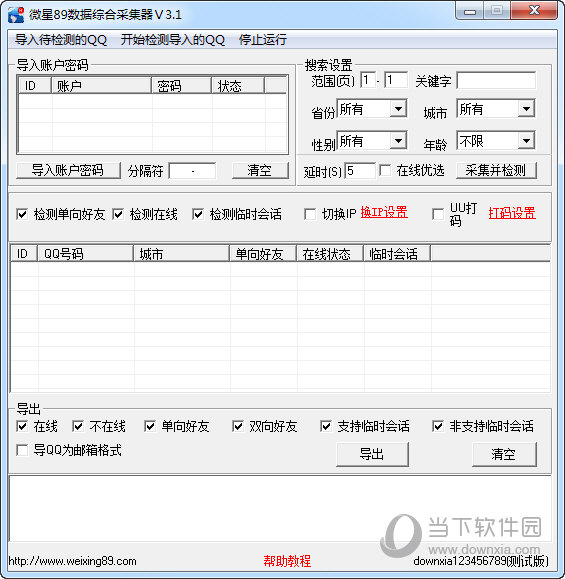This screenshot has height=579, width=565.
Task: Open the 导入待检测的QQ menu
Action: click(x=61, y=40)
